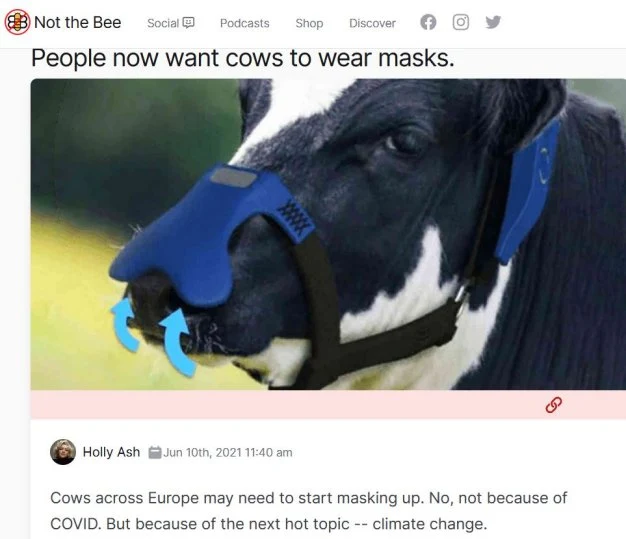Click the Not the Bee logo icon
Image resolution: width=626 pixels, height=539 pixels.
[17, 22]
